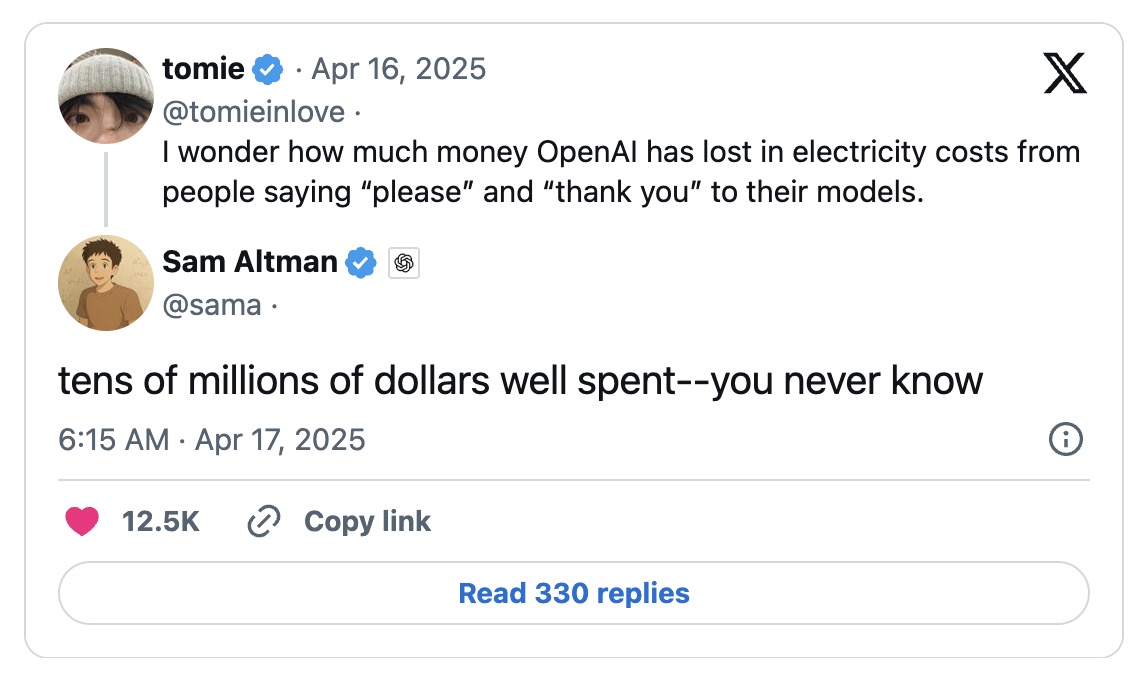The width and height of the screenshot is (1148, 686).
Task: Click Sam's reply text "tens of millions"
Action: point(520,381)
